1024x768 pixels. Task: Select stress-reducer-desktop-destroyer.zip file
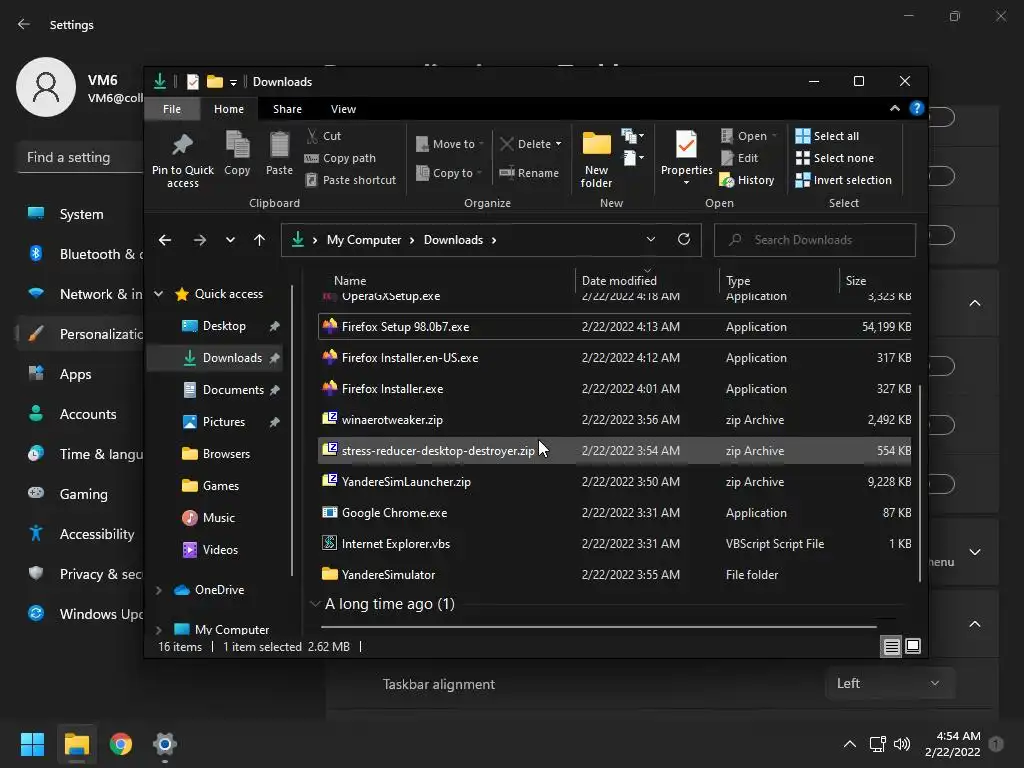tap(614, 451)
